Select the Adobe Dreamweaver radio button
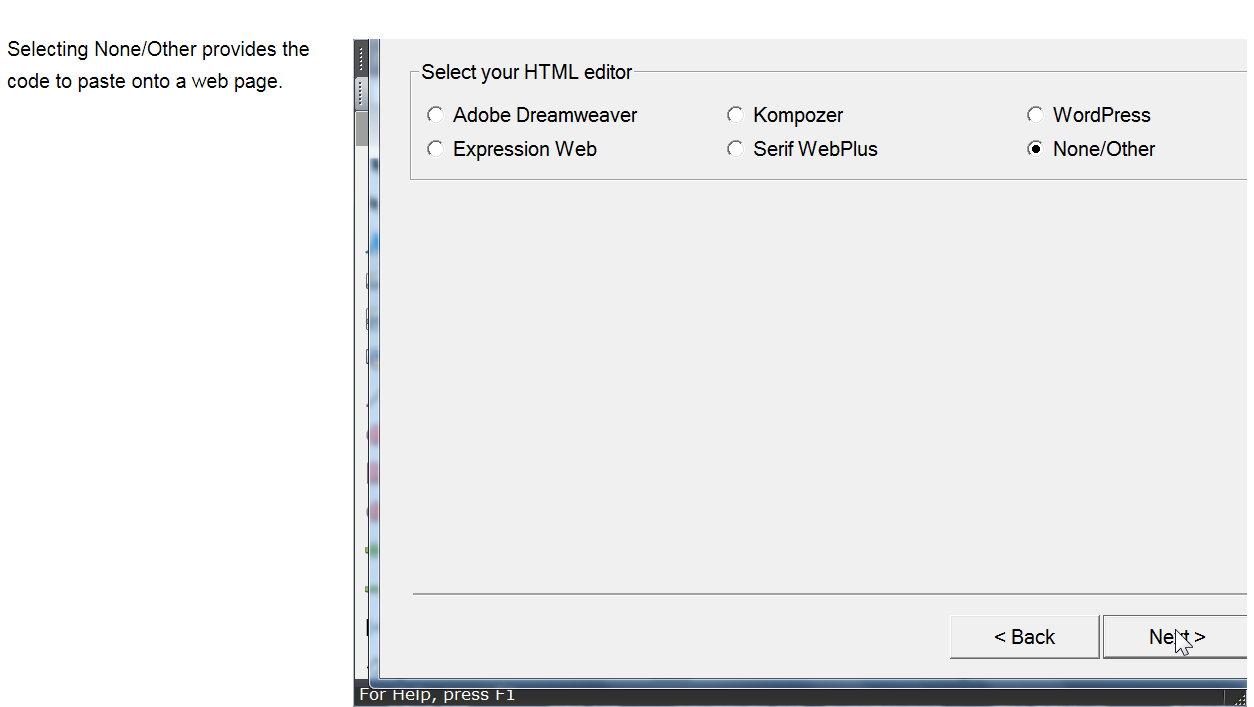The image size is (1254, 707). tap(435, 115)
